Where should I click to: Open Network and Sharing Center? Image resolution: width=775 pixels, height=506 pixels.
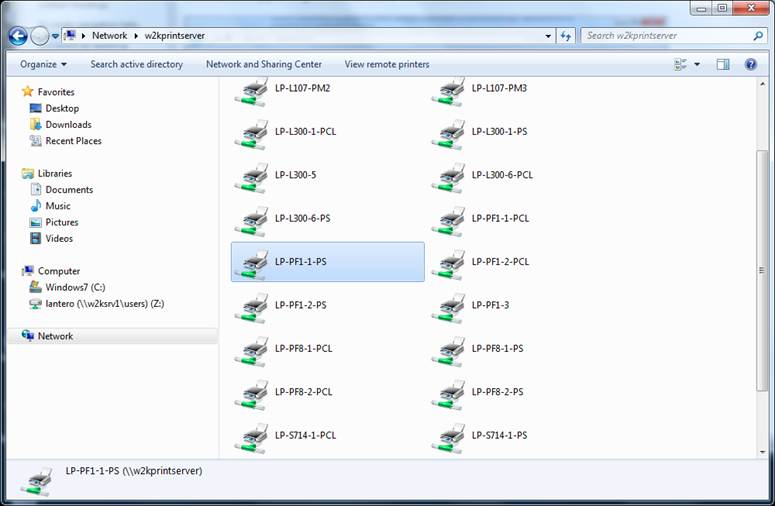(x=264, y=64)
